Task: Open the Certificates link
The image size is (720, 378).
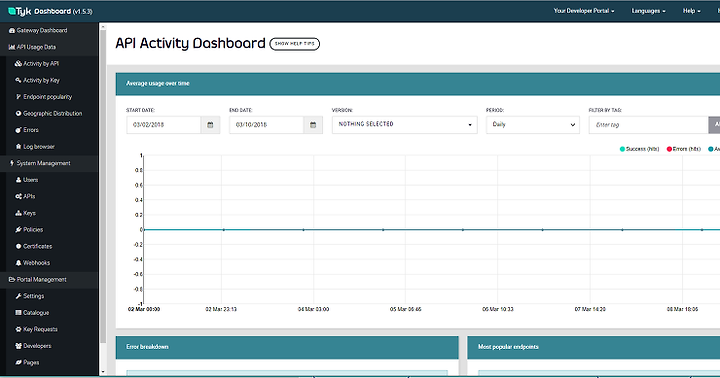Action: pos(38,246)
